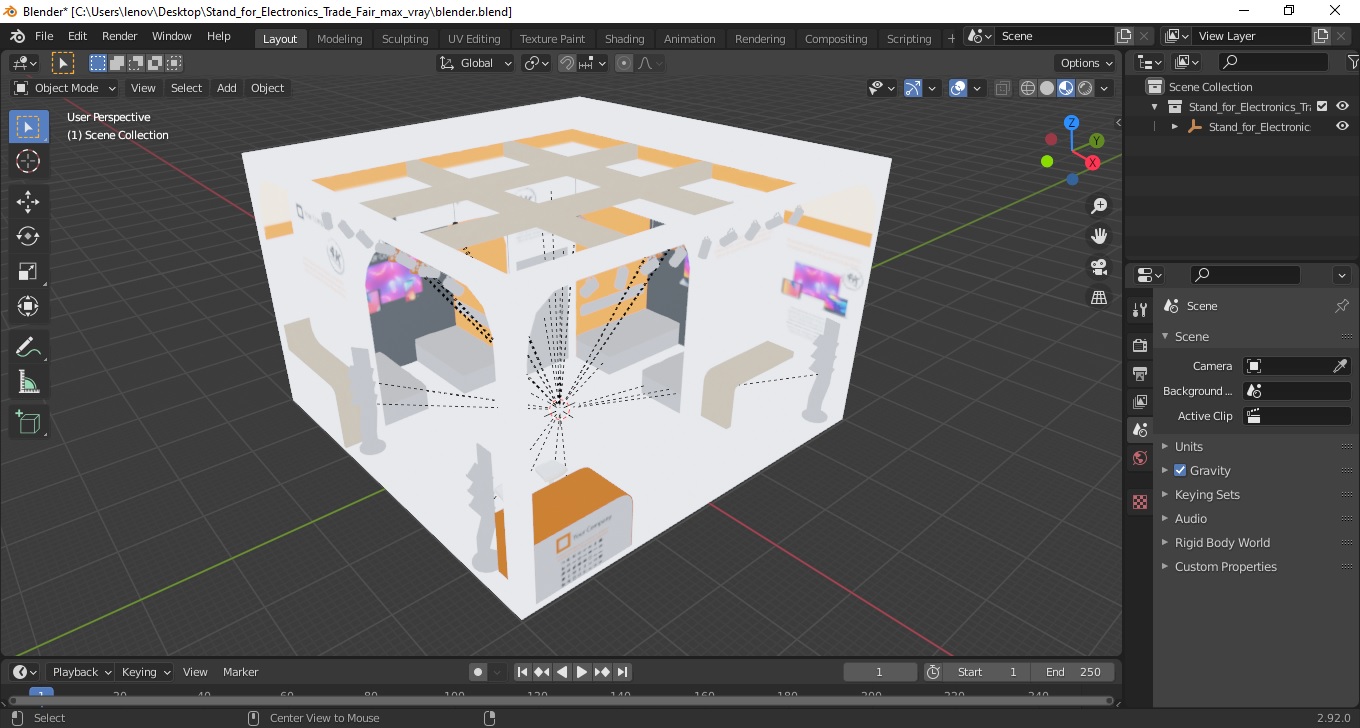The width and height of the screenshot is (1360, 728).
Task: Toggle X-ray mode
Action: [1003, 88]
